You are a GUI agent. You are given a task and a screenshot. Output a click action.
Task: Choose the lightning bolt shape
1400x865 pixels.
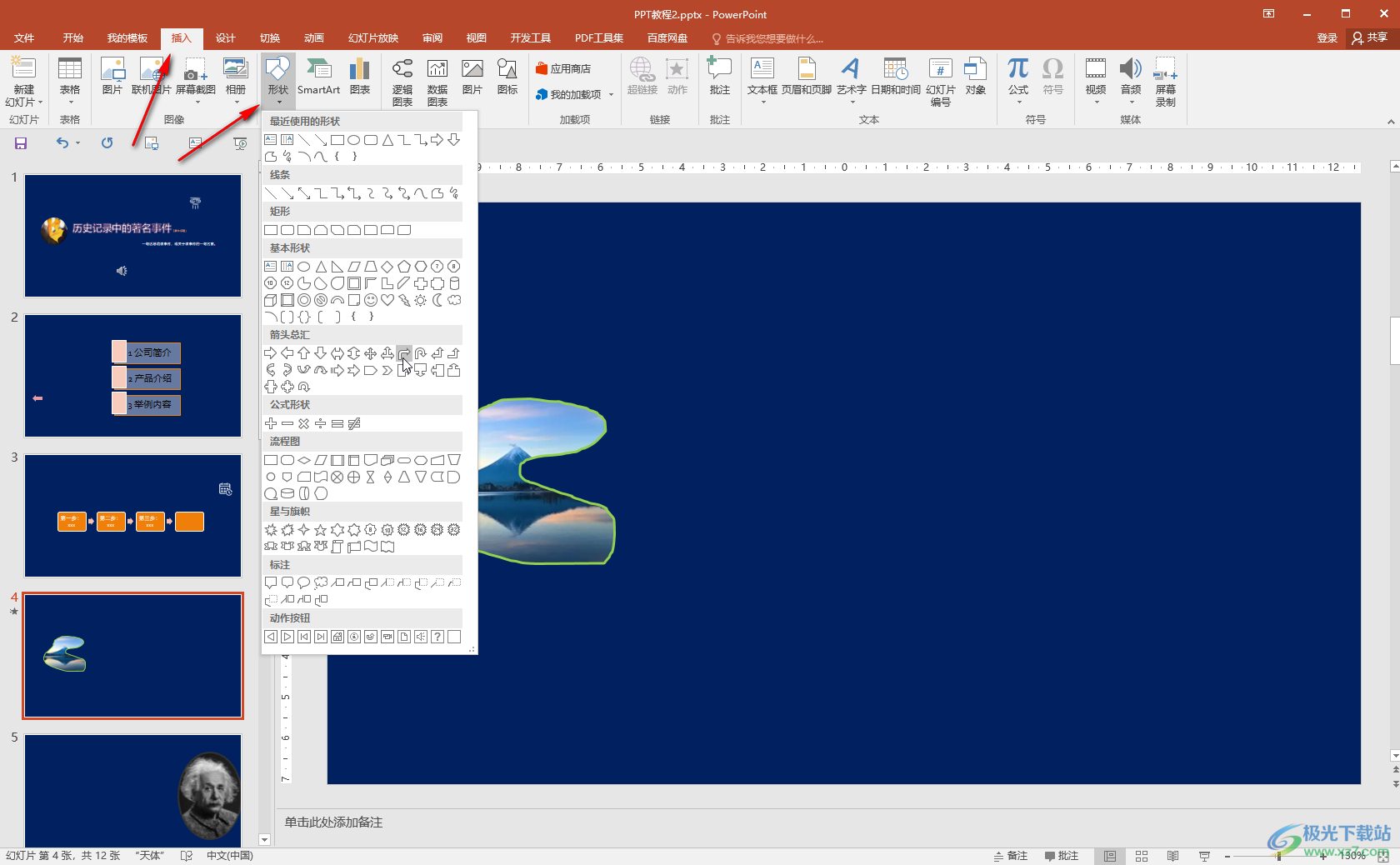point(404,300)
